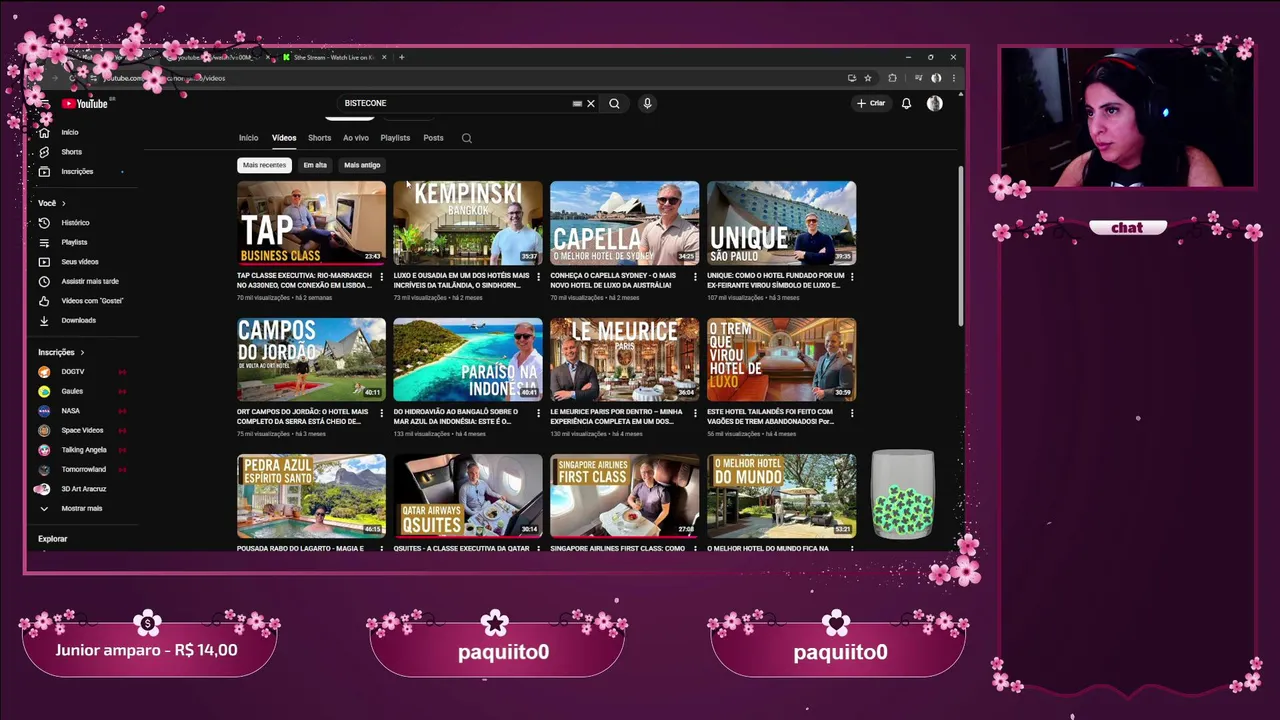Open options menu for Campos do Jordão video
This screenshot has height=720, width=1280.
pos(381,413)
